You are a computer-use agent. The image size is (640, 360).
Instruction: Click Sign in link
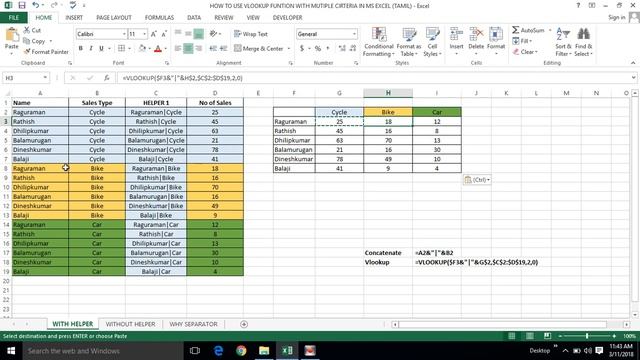tap(616, 17)
